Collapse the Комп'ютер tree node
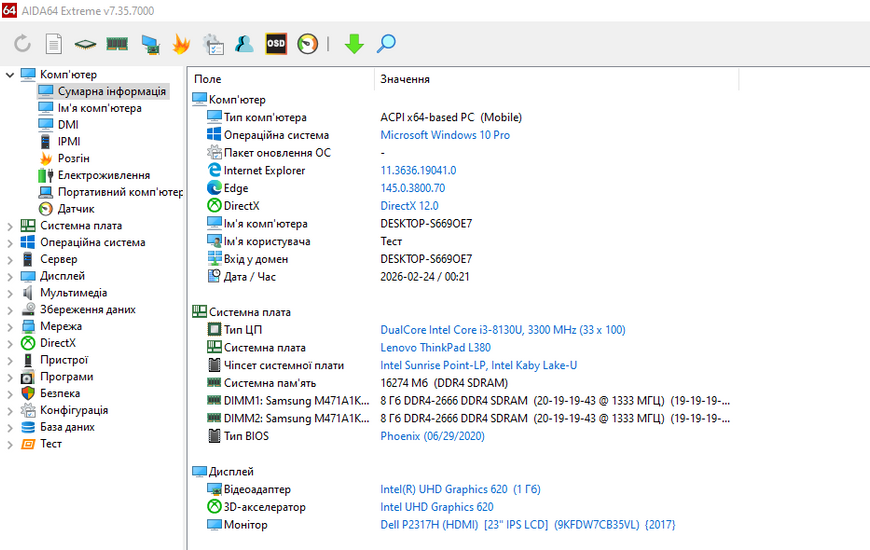 click(9, 74)
